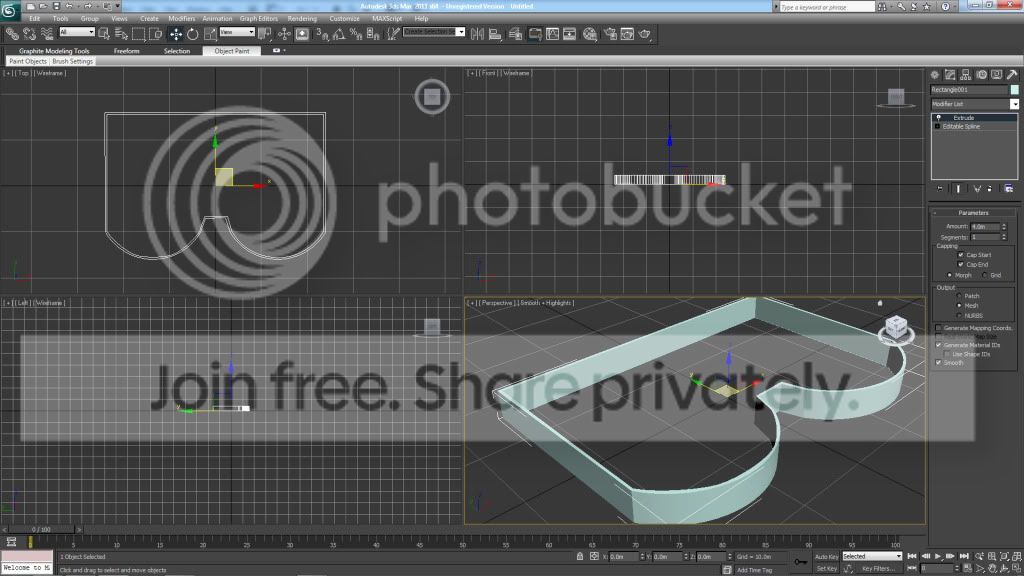Click the Select and Link tool

tap(12, 34)
